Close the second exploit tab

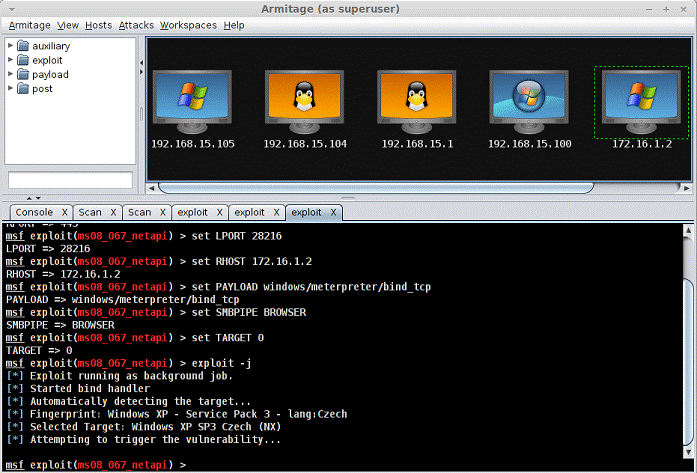pos(276,212)
